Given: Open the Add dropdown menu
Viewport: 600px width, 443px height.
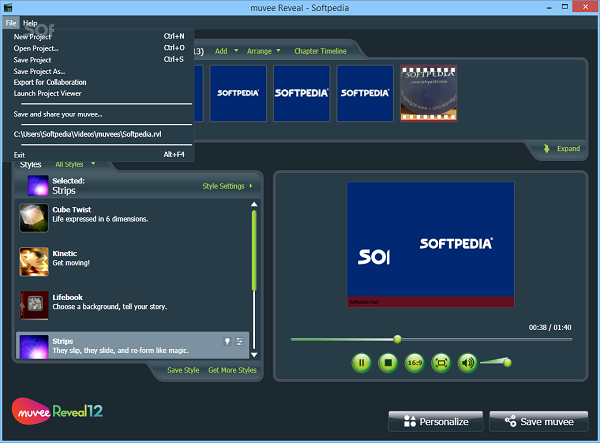Looking at the screenshot, I should coord(226,51).
